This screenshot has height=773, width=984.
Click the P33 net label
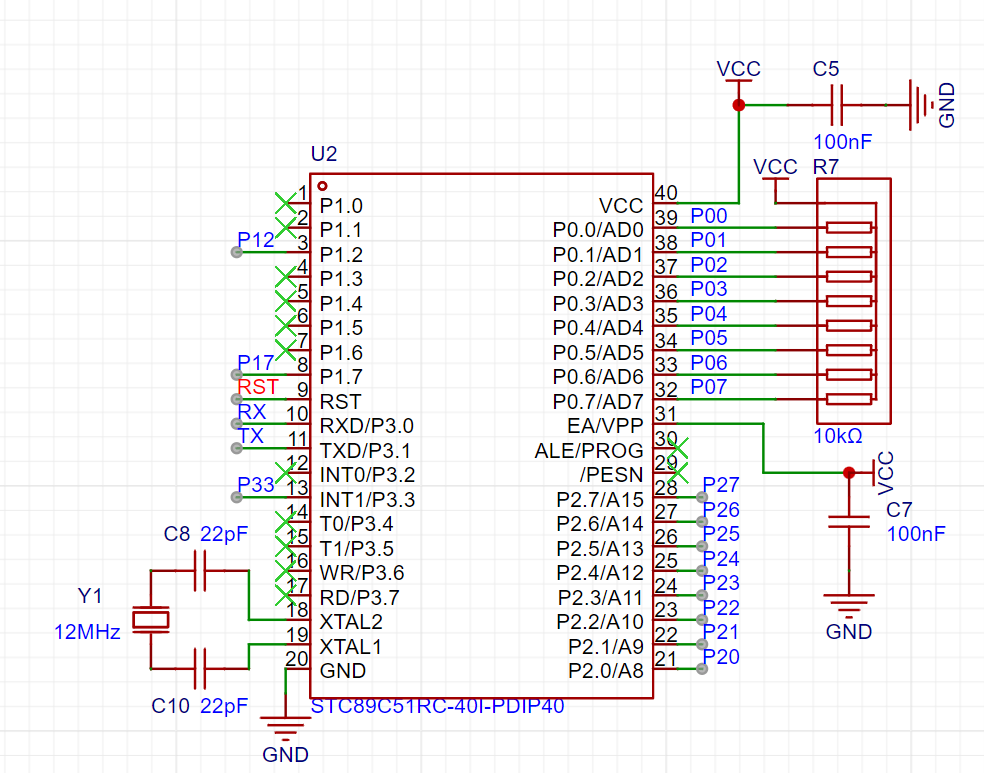(255, 485)
